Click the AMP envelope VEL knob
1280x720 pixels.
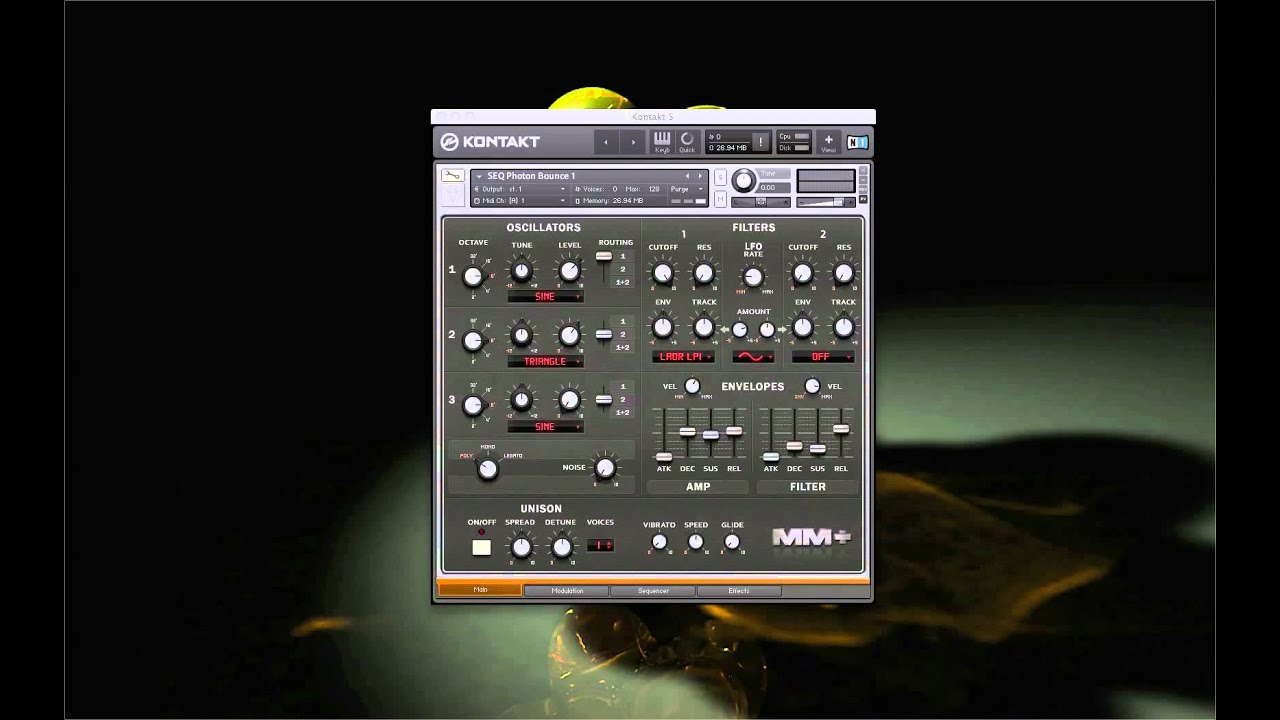(692, 386)
